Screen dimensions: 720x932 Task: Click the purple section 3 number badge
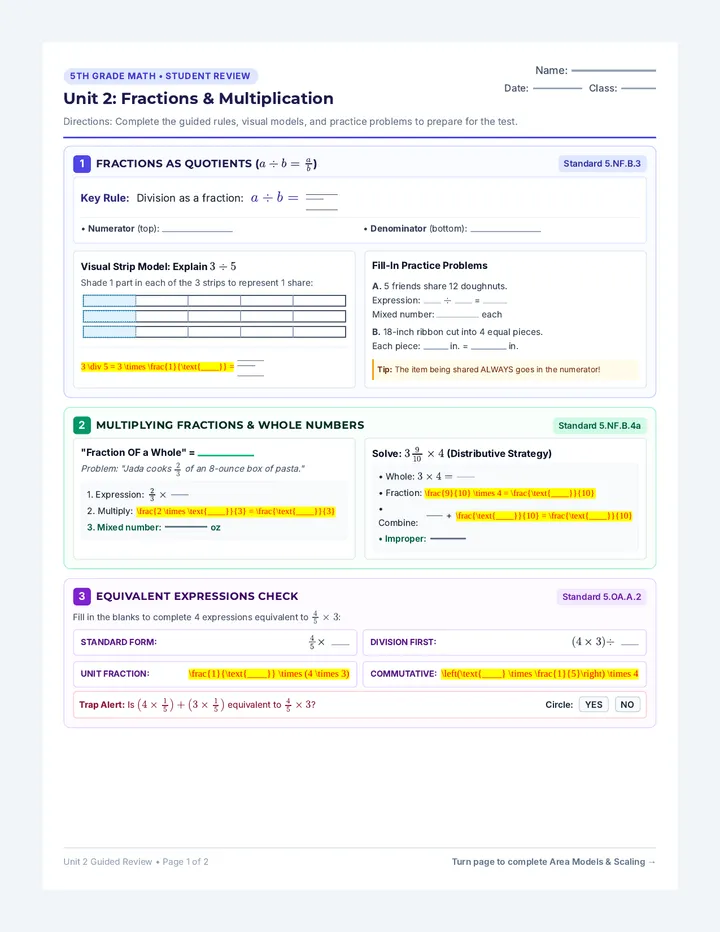pyautogui.click(x=81, y=596)
